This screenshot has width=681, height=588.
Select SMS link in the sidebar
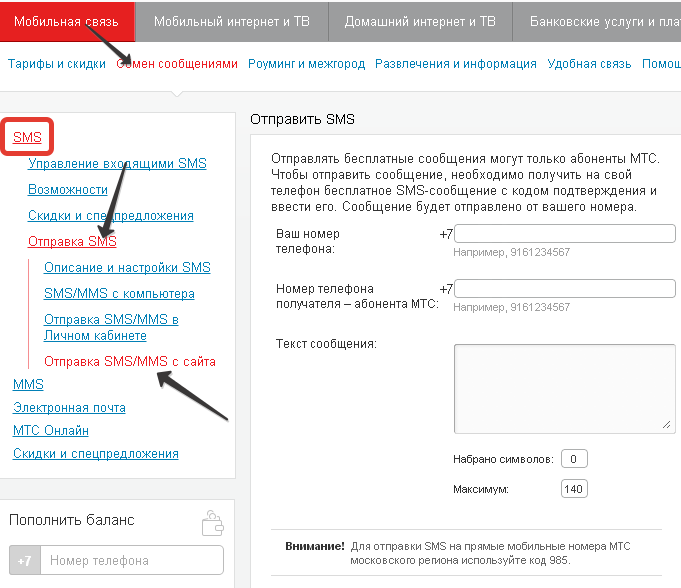27,138
